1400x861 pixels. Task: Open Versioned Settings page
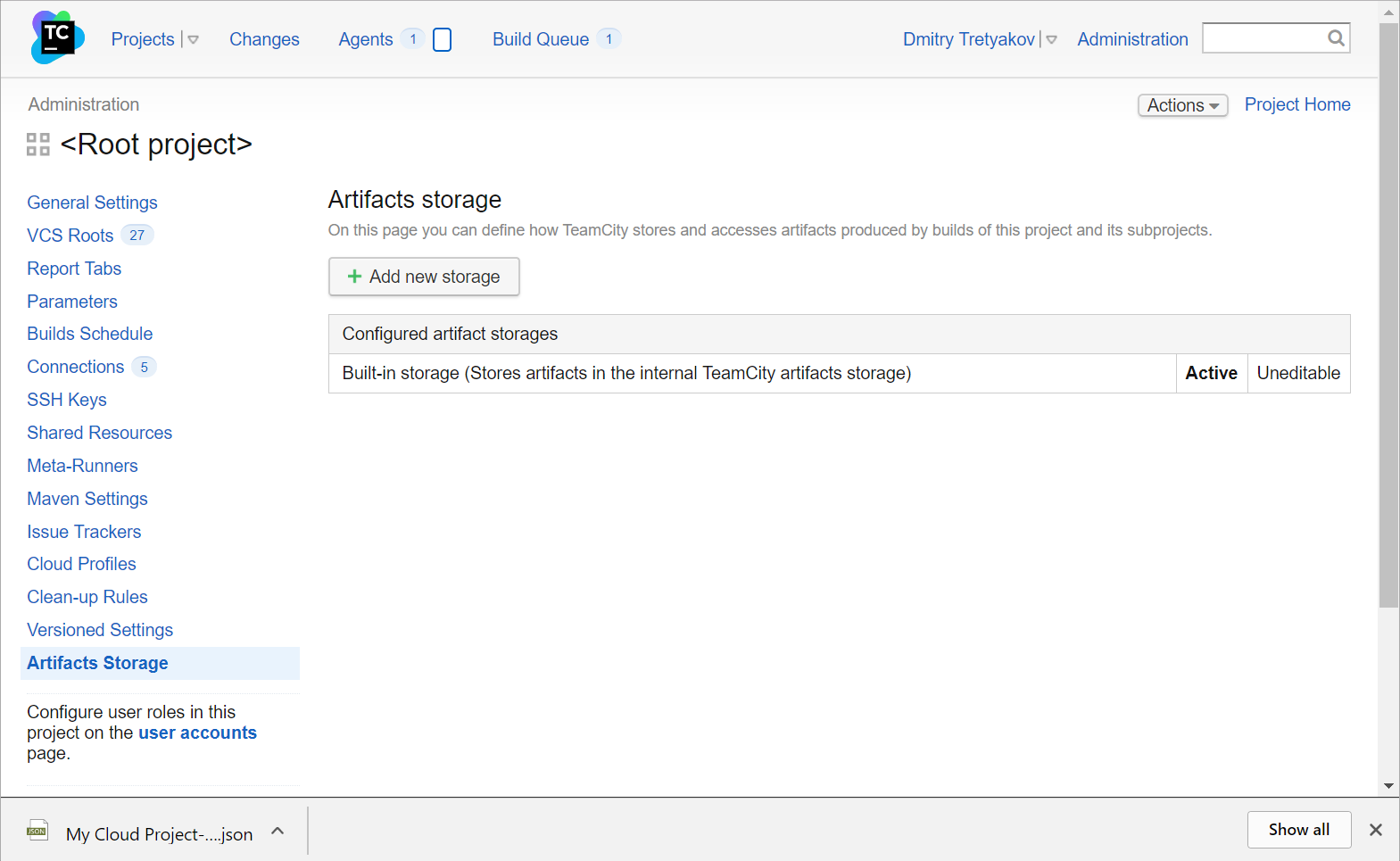pyautogui.click(x=100, y=630)
